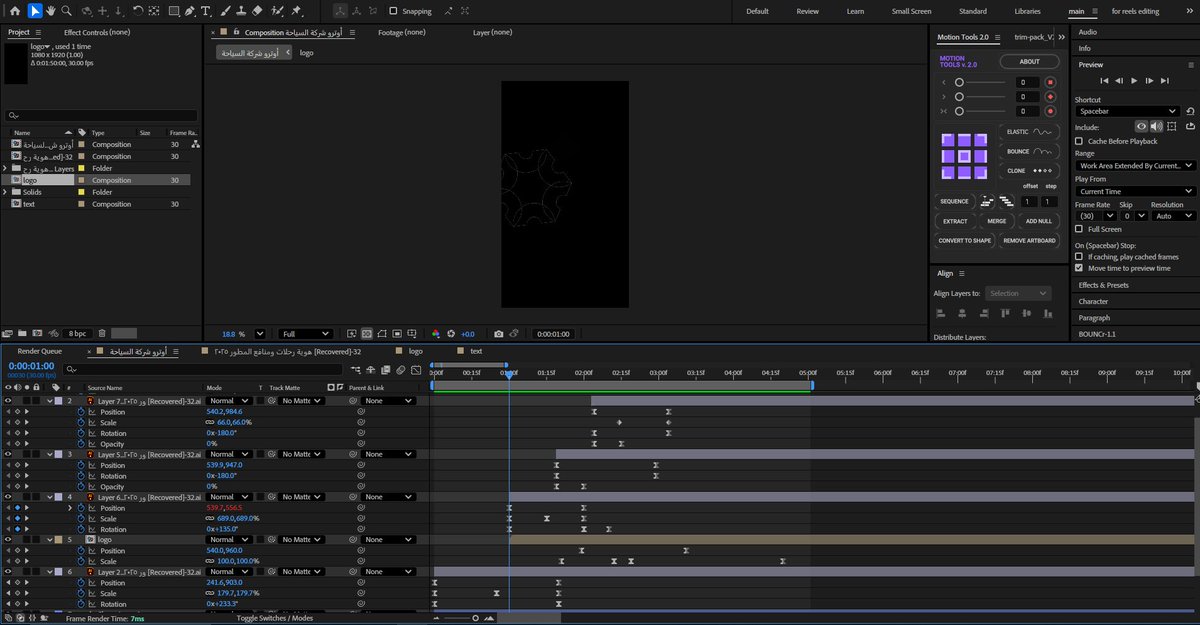Show channel and color management settings
Screen dimensions: 1200x625
[x=435, y=334]
